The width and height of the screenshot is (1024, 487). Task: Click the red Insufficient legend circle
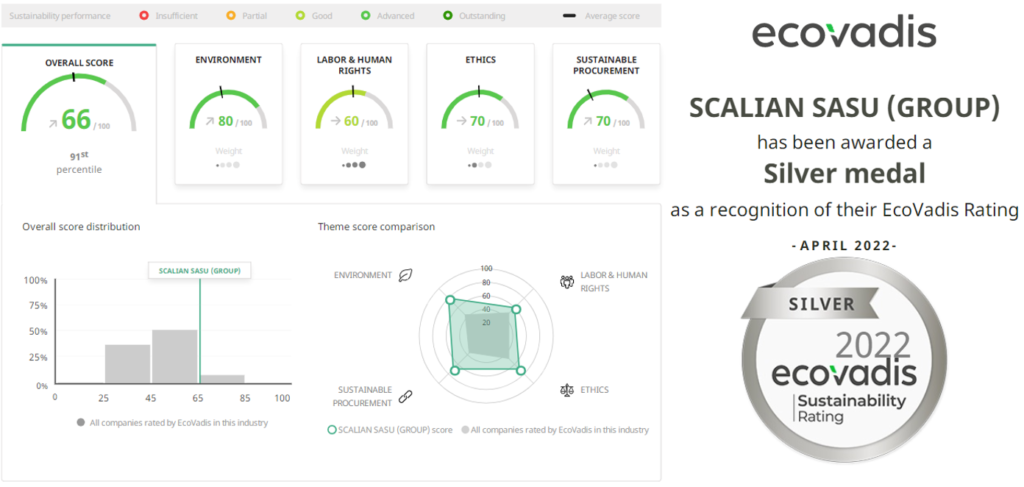coord(144,16)
